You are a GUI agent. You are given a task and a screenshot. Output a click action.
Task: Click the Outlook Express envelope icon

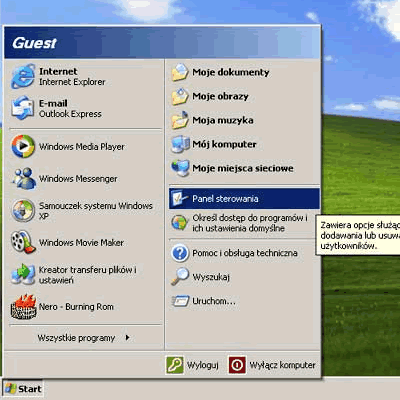tap(23, 108)
